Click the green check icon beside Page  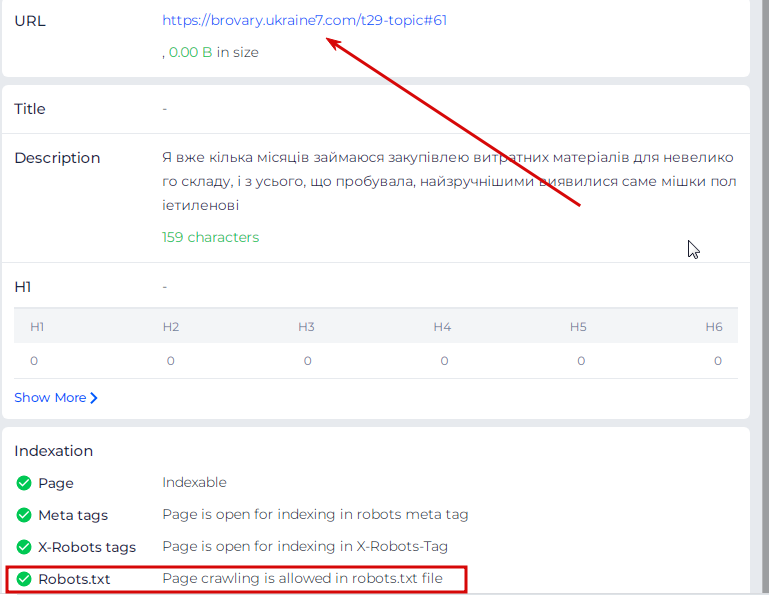tap(24, 483)
